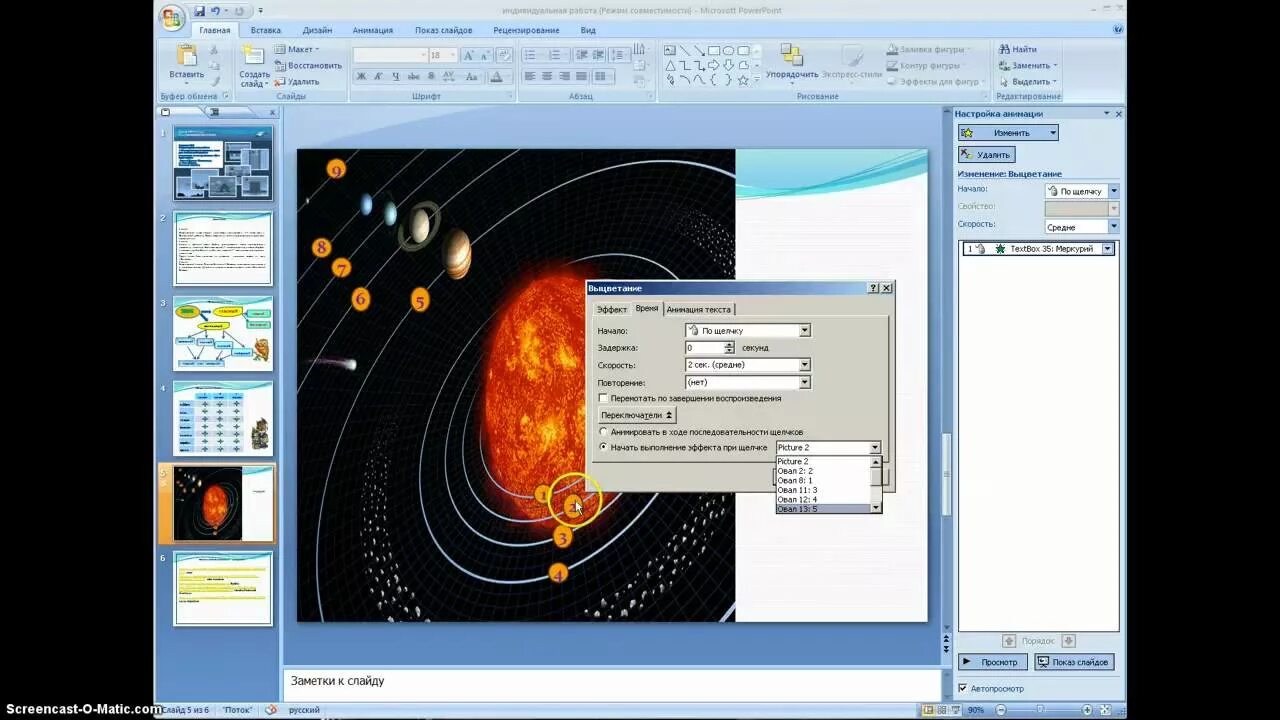Select Анимировать в ходе последовательности щелчков radio
Screen dimensions: 1280x720
point(603,432)
